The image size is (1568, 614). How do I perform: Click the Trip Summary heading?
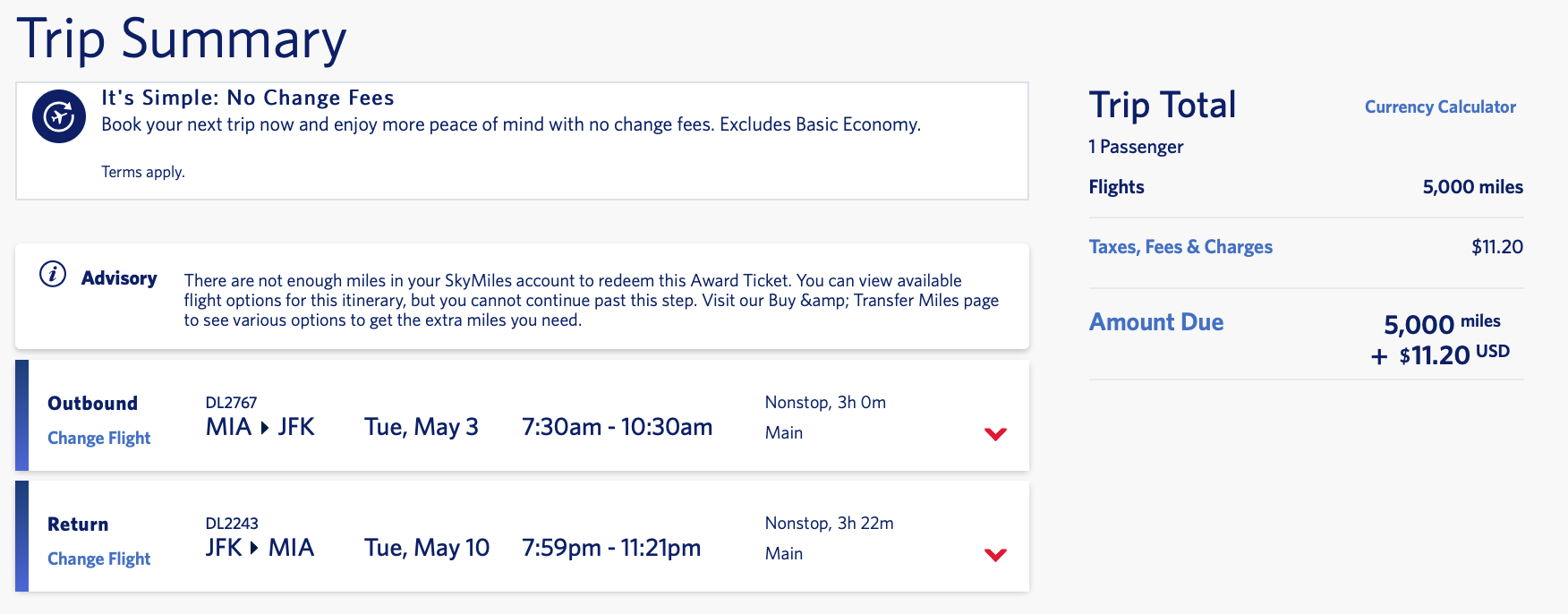182,39
